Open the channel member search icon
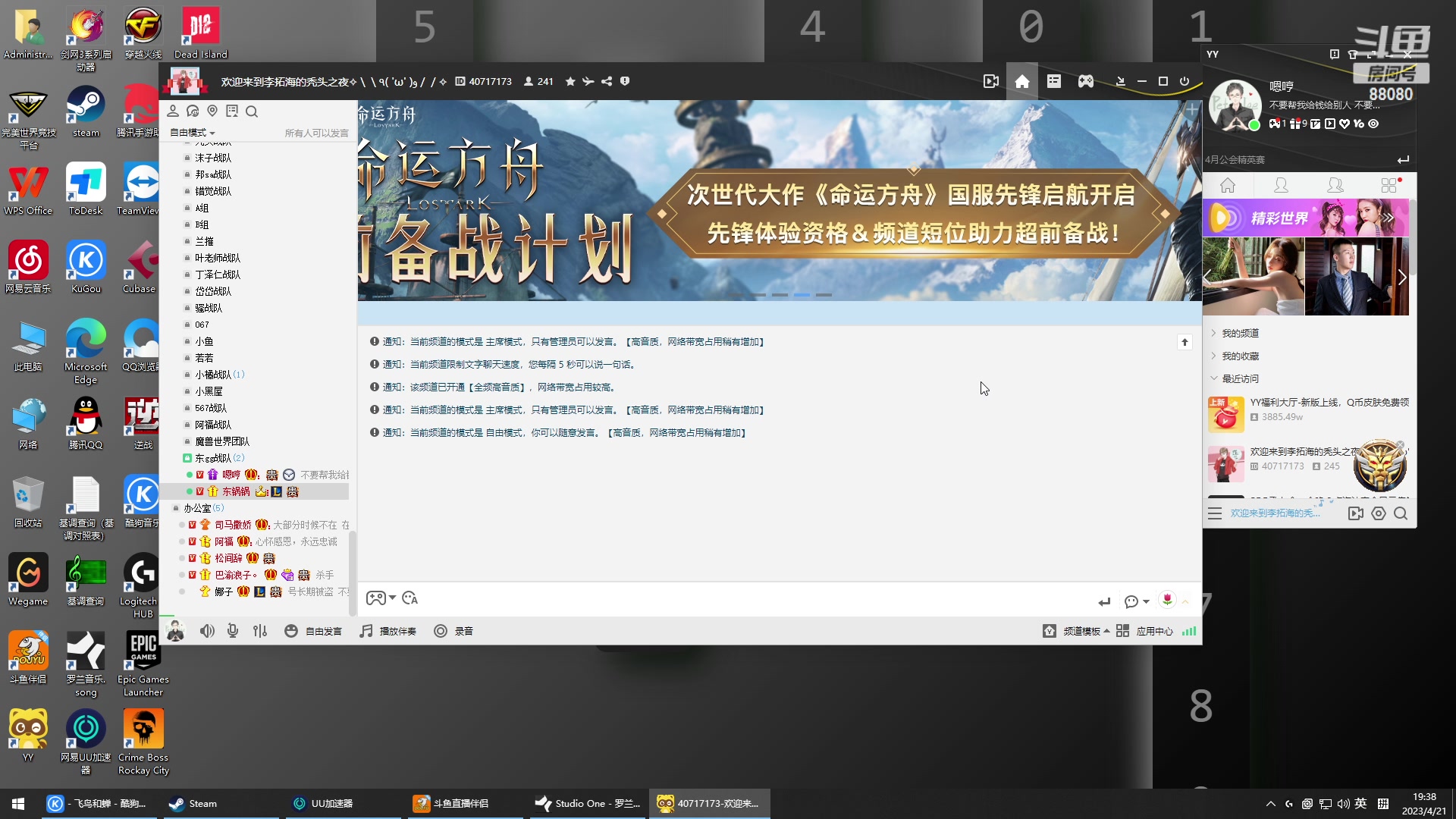The image size is (1456, 819). [x=252, y=111]
